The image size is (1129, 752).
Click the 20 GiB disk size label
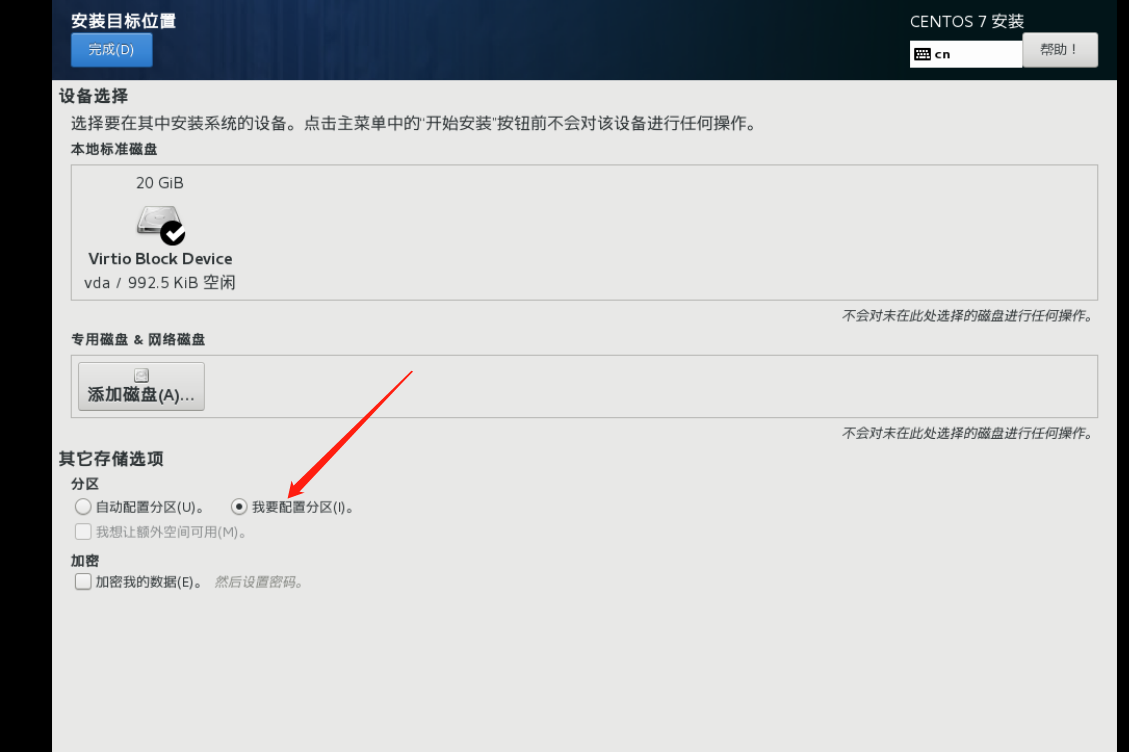[160, 183]
